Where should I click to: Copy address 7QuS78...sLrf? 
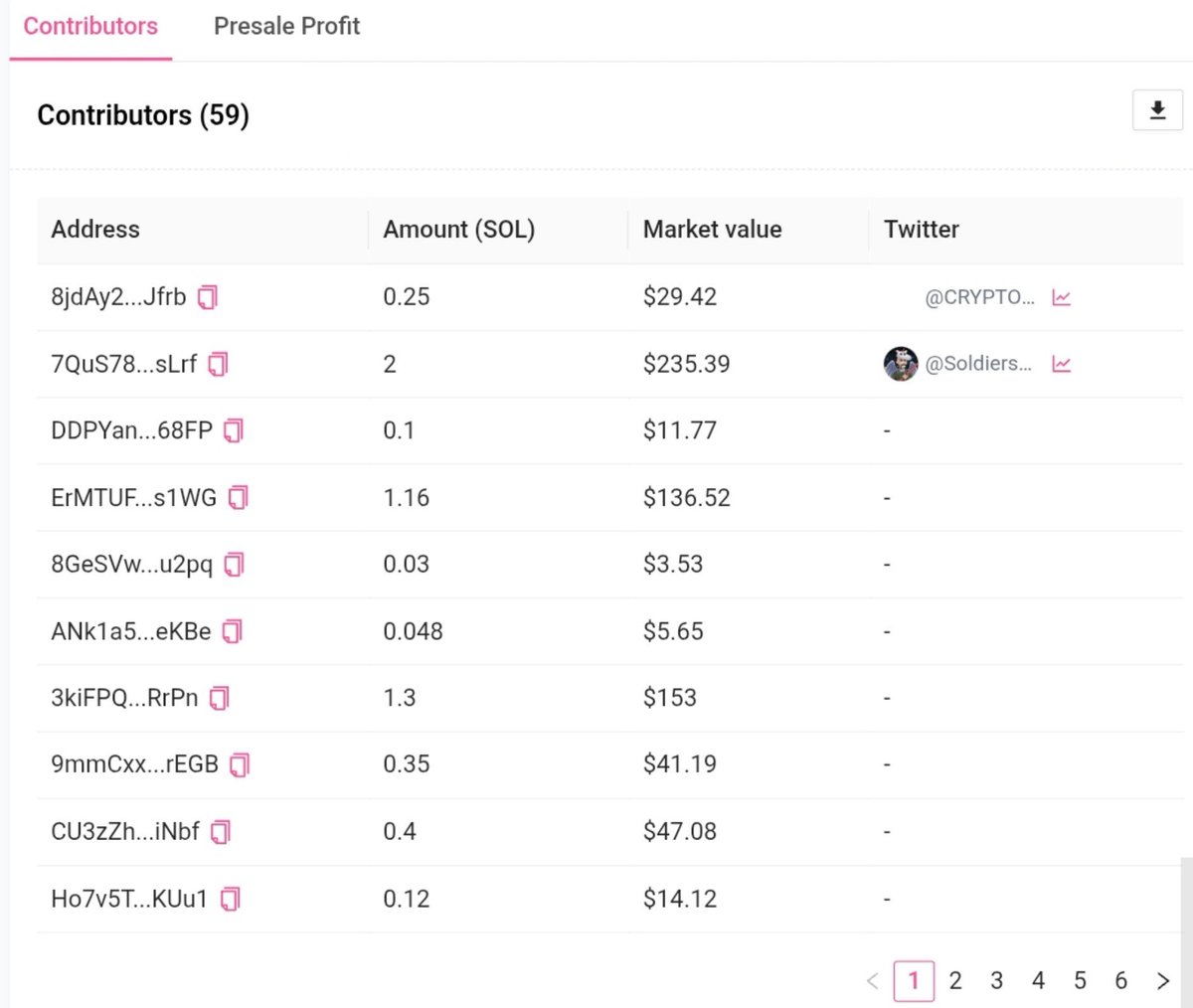point(218,364)
